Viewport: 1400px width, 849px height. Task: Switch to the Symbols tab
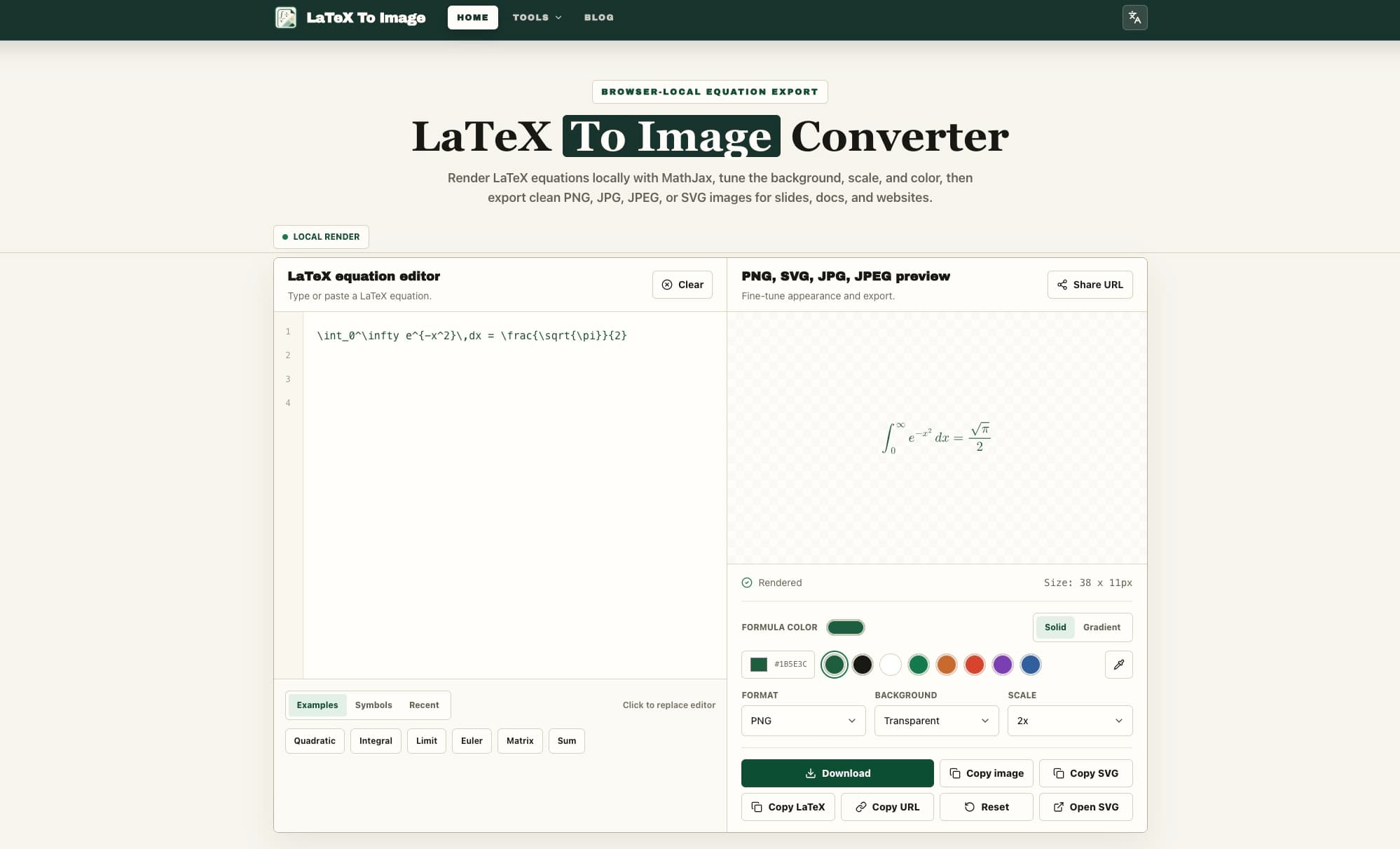[373, 705]
